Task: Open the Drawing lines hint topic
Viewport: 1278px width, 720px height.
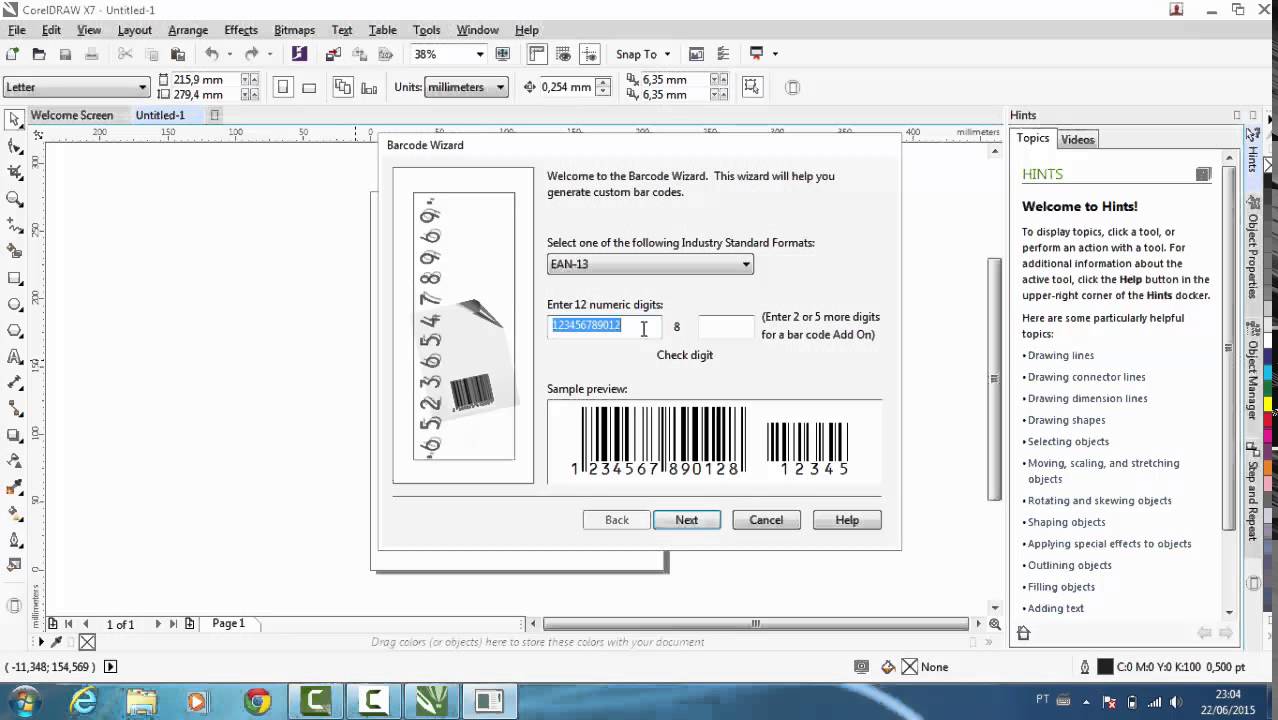Action: click(x=1061, y=355)
